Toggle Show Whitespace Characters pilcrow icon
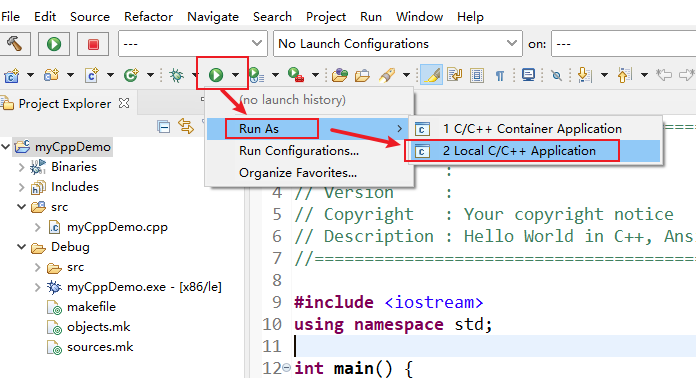Screen dimensions: 696x378 point(500,76)
